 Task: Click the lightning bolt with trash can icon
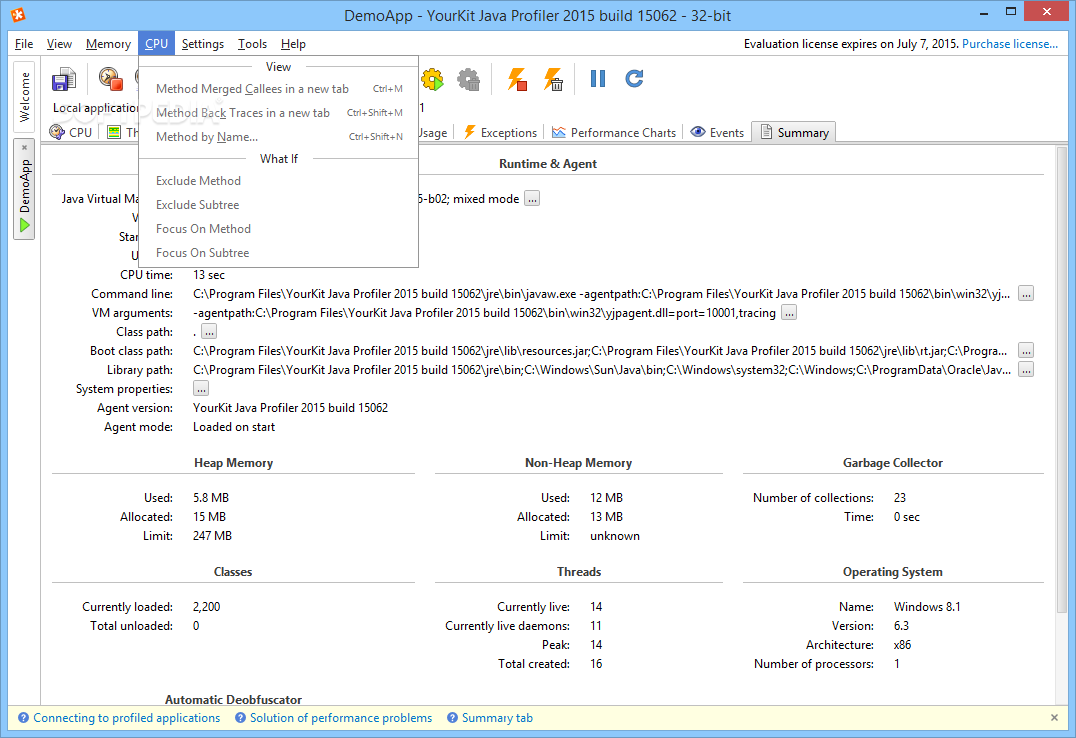click(554, 79)
